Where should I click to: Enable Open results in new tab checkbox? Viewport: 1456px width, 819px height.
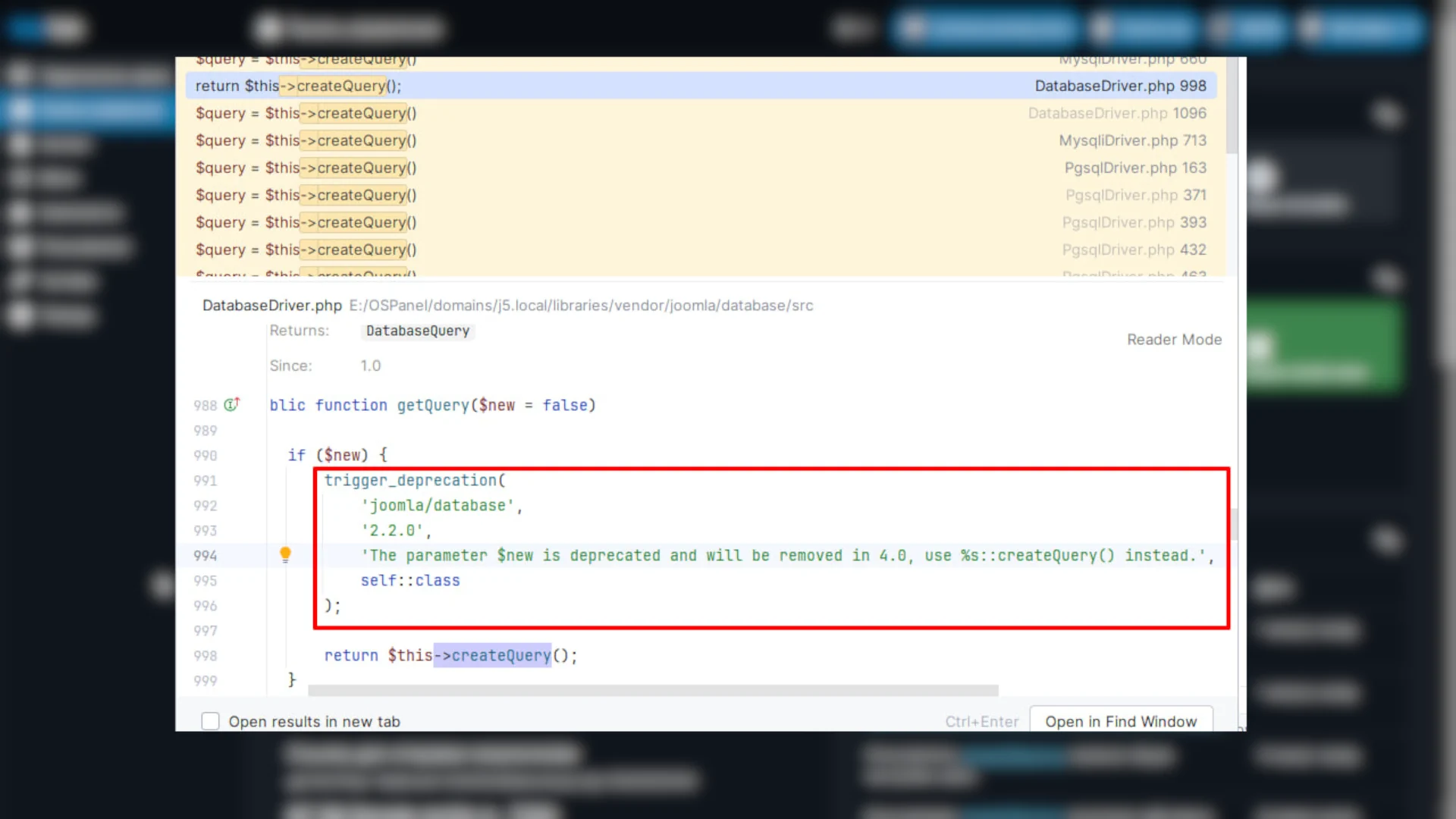(211, 721)
